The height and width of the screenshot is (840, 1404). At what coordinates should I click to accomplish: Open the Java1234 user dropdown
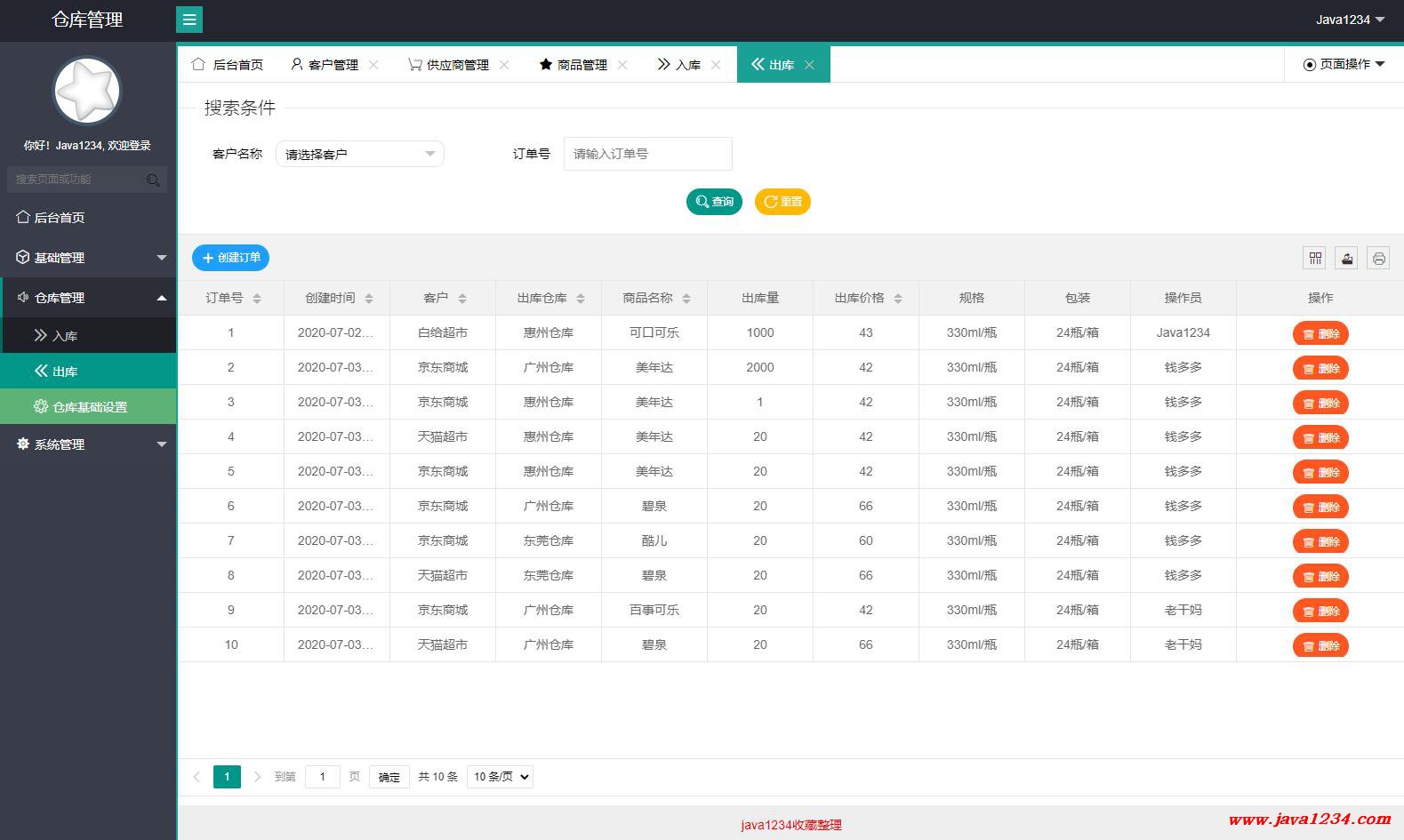(1350, 20)
